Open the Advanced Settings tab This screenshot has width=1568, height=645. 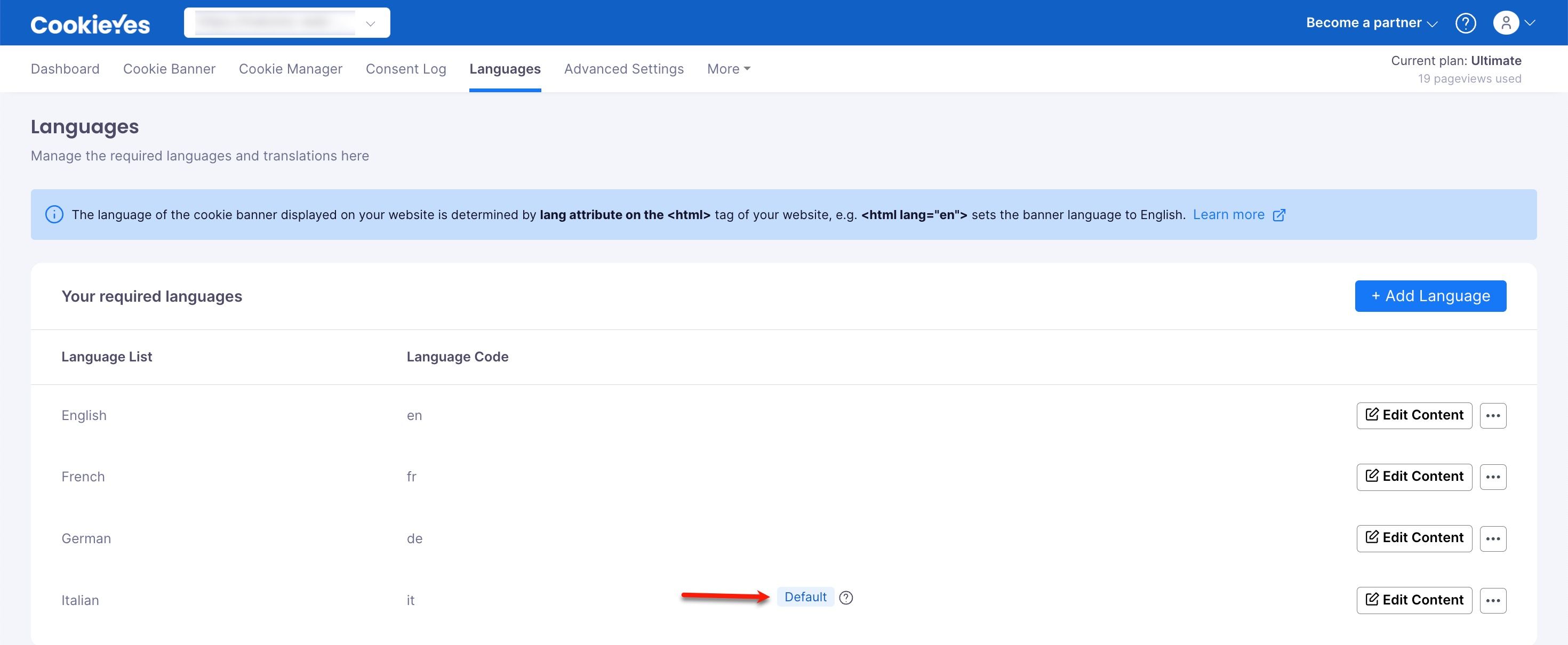[624, 69]
